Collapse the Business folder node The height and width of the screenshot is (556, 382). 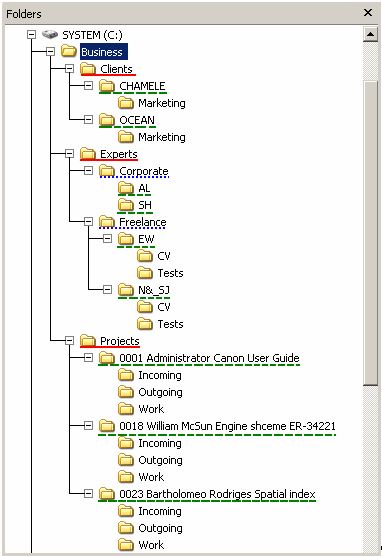[50, 51]
